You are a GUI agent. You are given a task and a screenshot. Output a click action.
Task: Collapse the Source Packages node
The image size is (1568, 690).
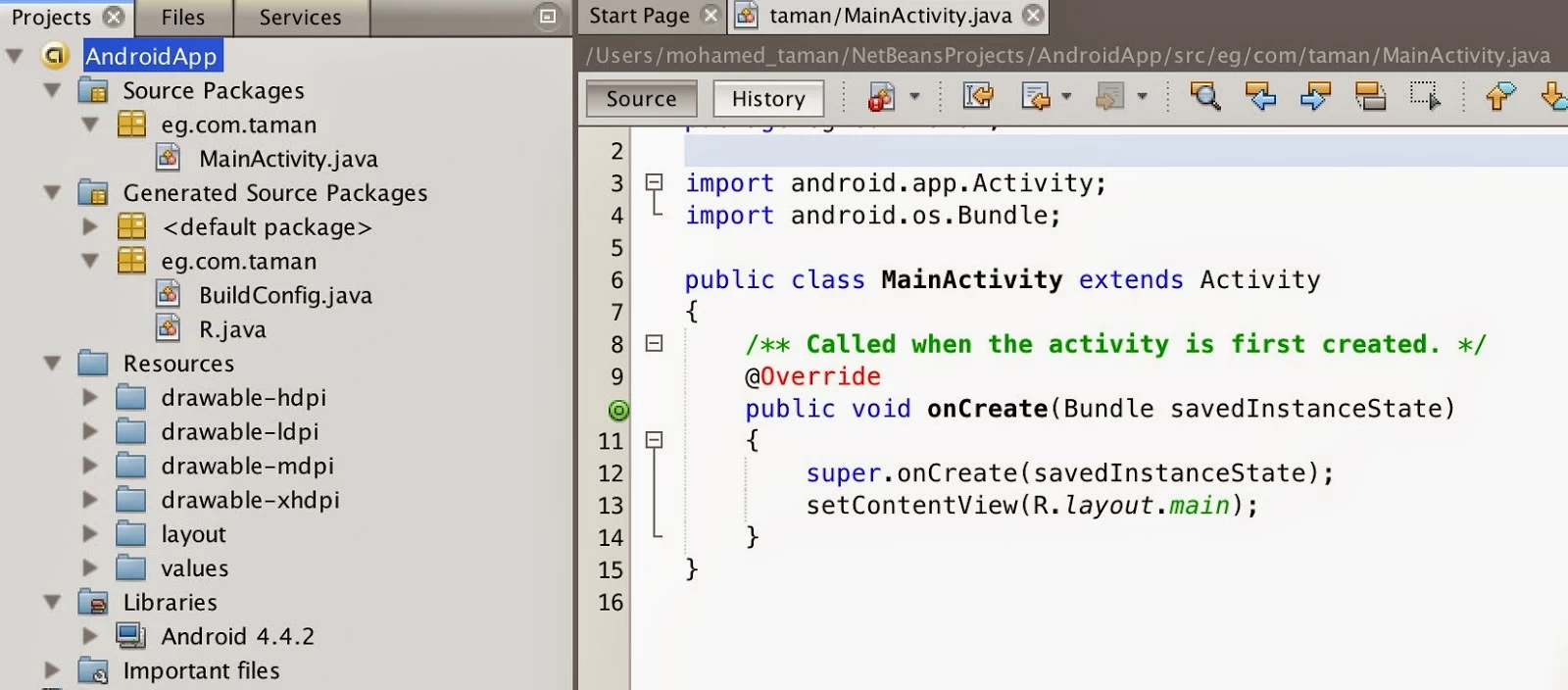click(53, 91)
